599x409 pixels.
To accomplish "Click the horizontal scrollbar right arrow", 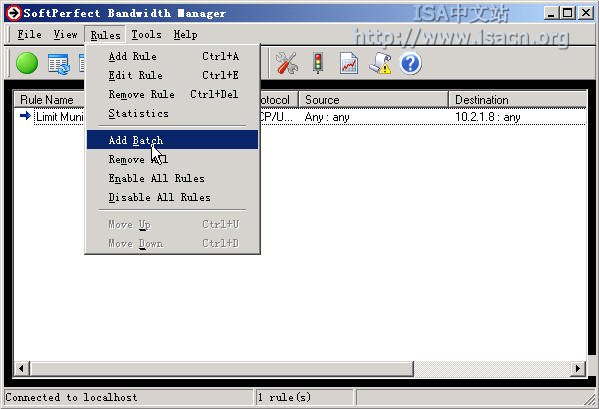I will (x=578, y=369).
